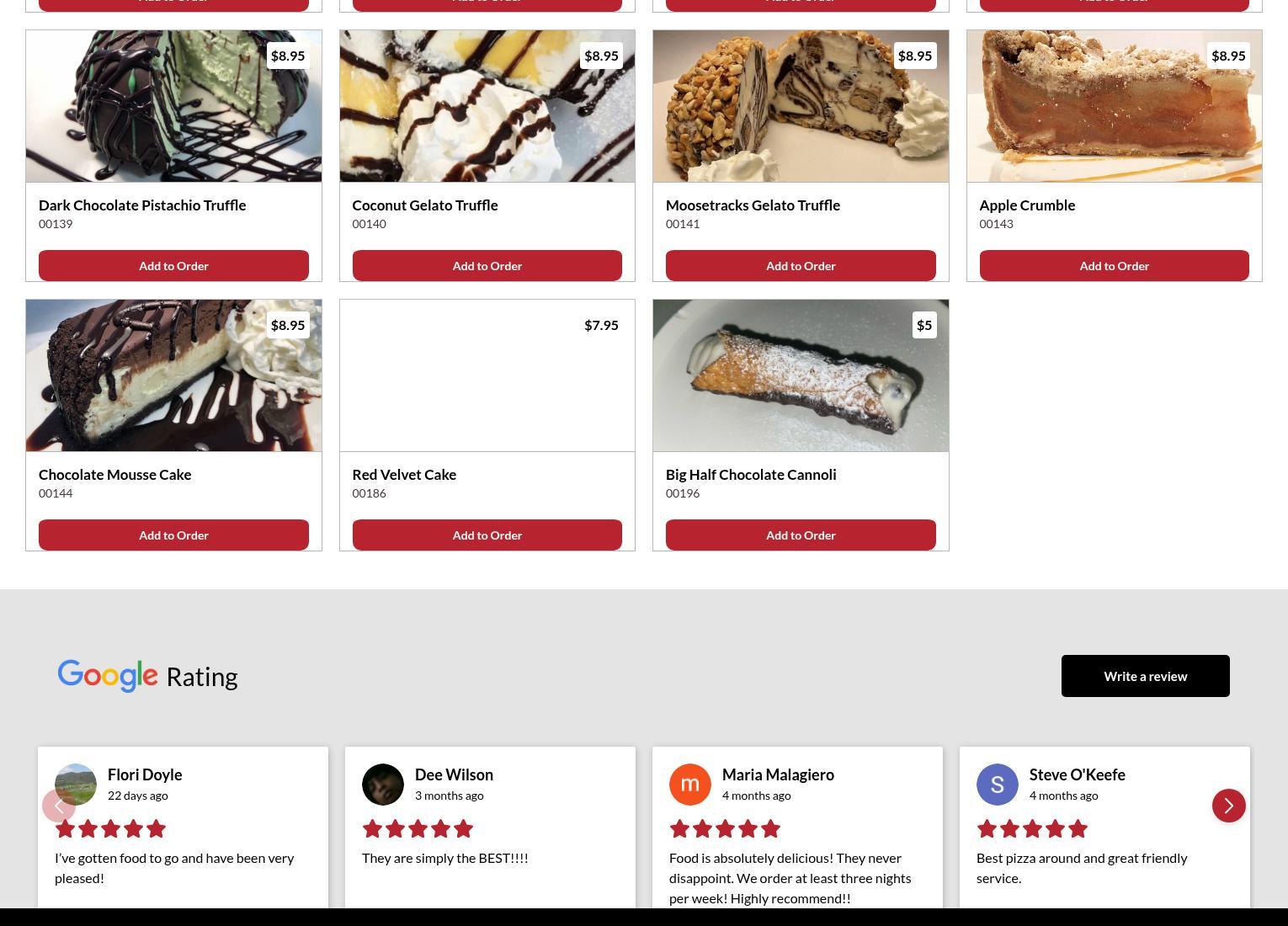
Task: Click Flori Doyle's profile avatar
Action: tap(76, 785)
